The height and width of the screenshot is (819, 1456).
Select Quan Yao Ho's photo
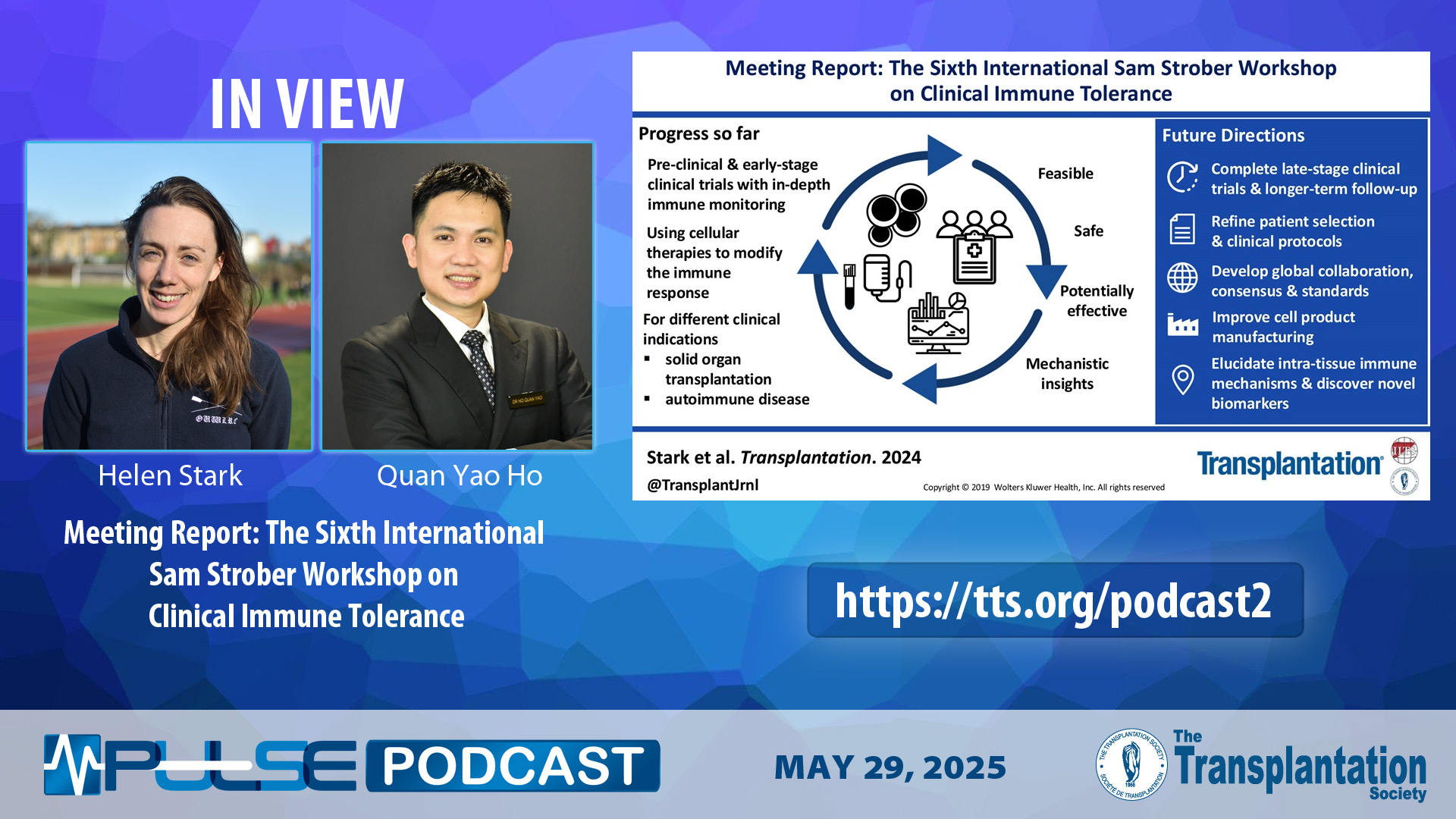457,297
